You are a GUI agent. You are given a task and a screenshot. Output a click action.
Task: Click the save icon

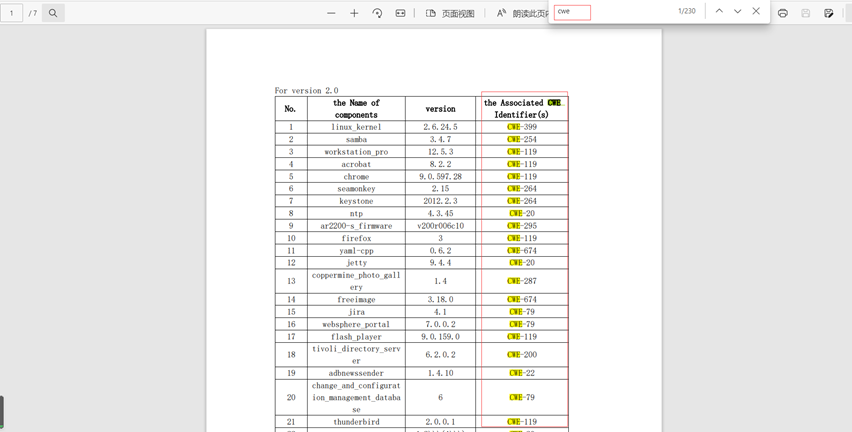click(x=805, y=13)
